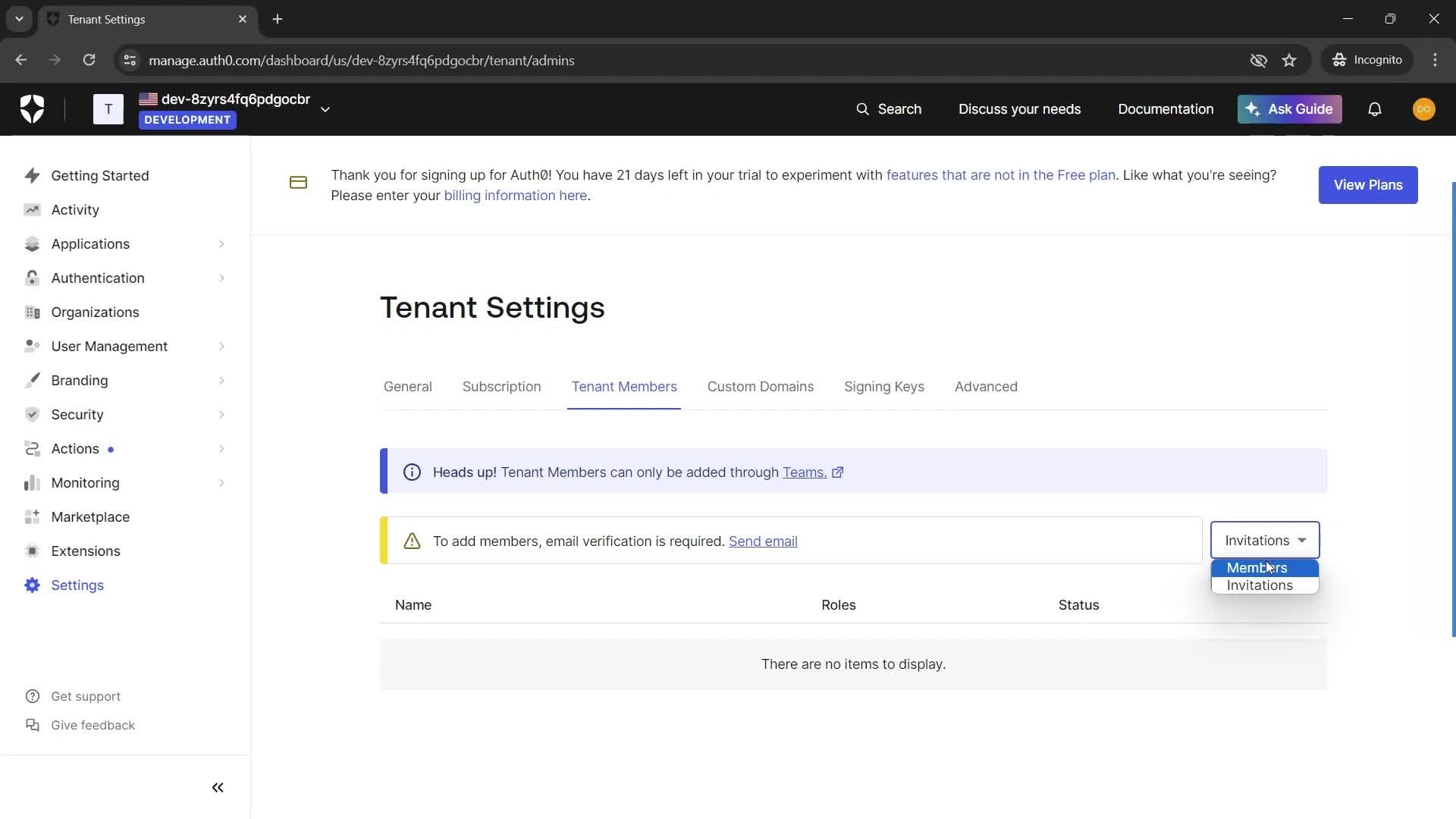
Task: Click the Actions flow icon
Action: [x=32, y=448]
